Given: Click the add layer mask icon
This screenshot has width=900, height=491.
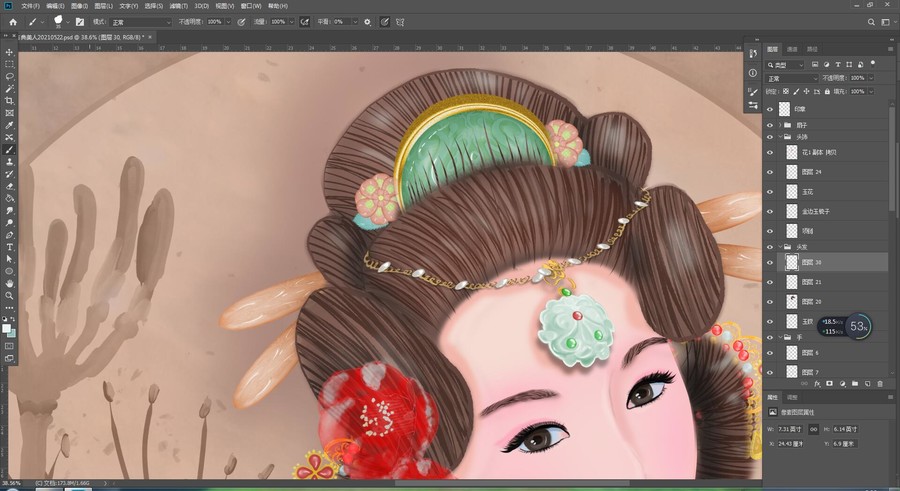Looking at the screenshot, I should tap(829, 384).
